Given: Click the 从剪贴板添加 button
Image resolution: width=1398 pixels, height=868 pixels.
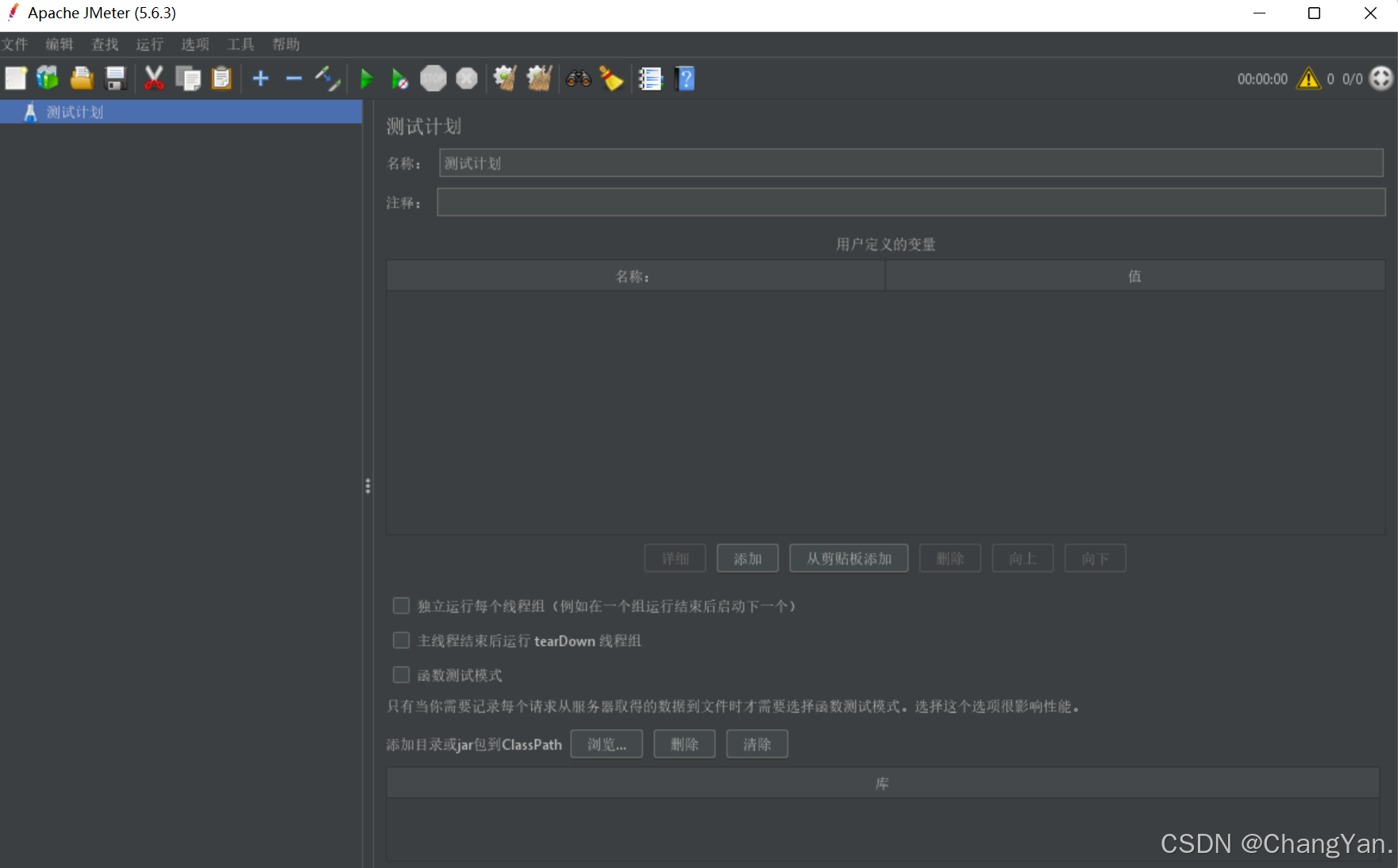Looking at the screenshot, I should click(849, 559).
